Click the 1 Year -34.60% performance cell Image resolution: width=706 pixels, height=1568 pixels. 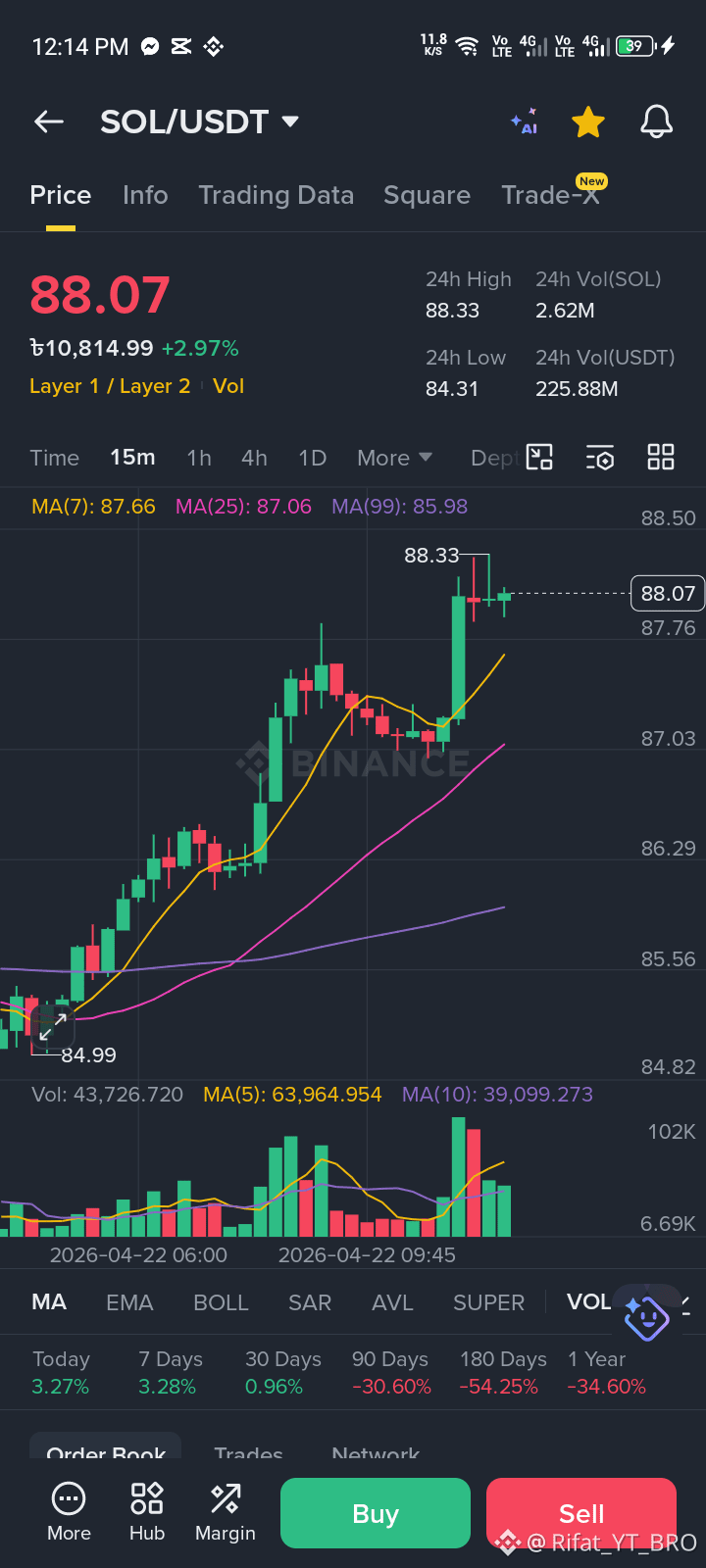(607, 1373)
